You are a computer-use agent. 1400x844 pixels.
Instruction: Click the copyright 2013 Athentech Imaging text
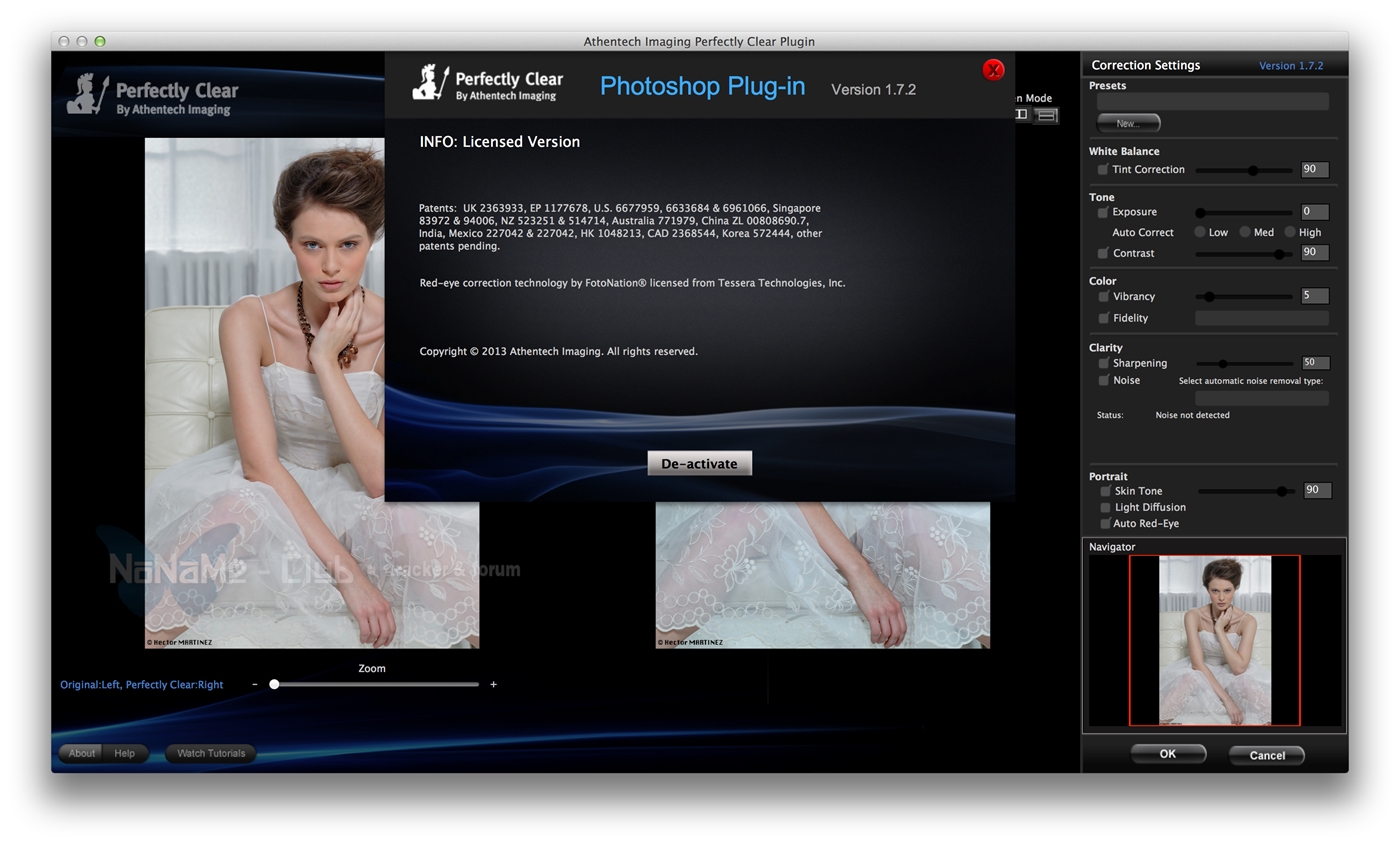(x=558, y=351)
